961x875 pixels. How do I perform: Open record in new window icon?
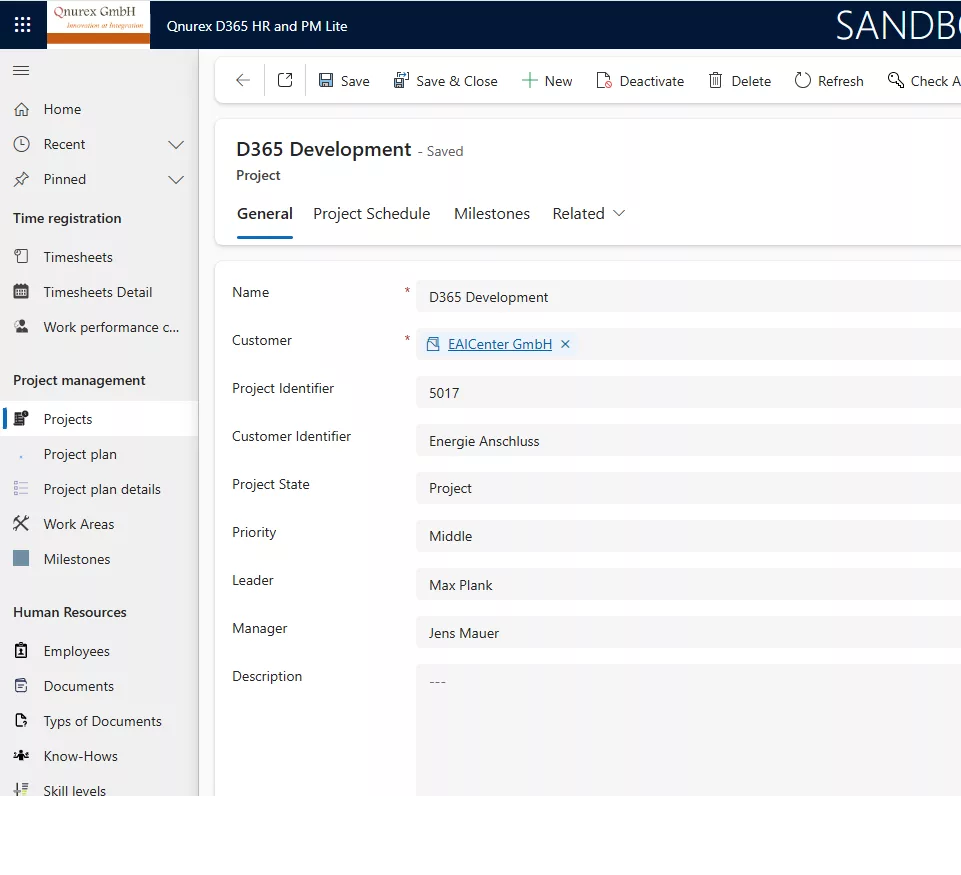click(x=285, y=81)
